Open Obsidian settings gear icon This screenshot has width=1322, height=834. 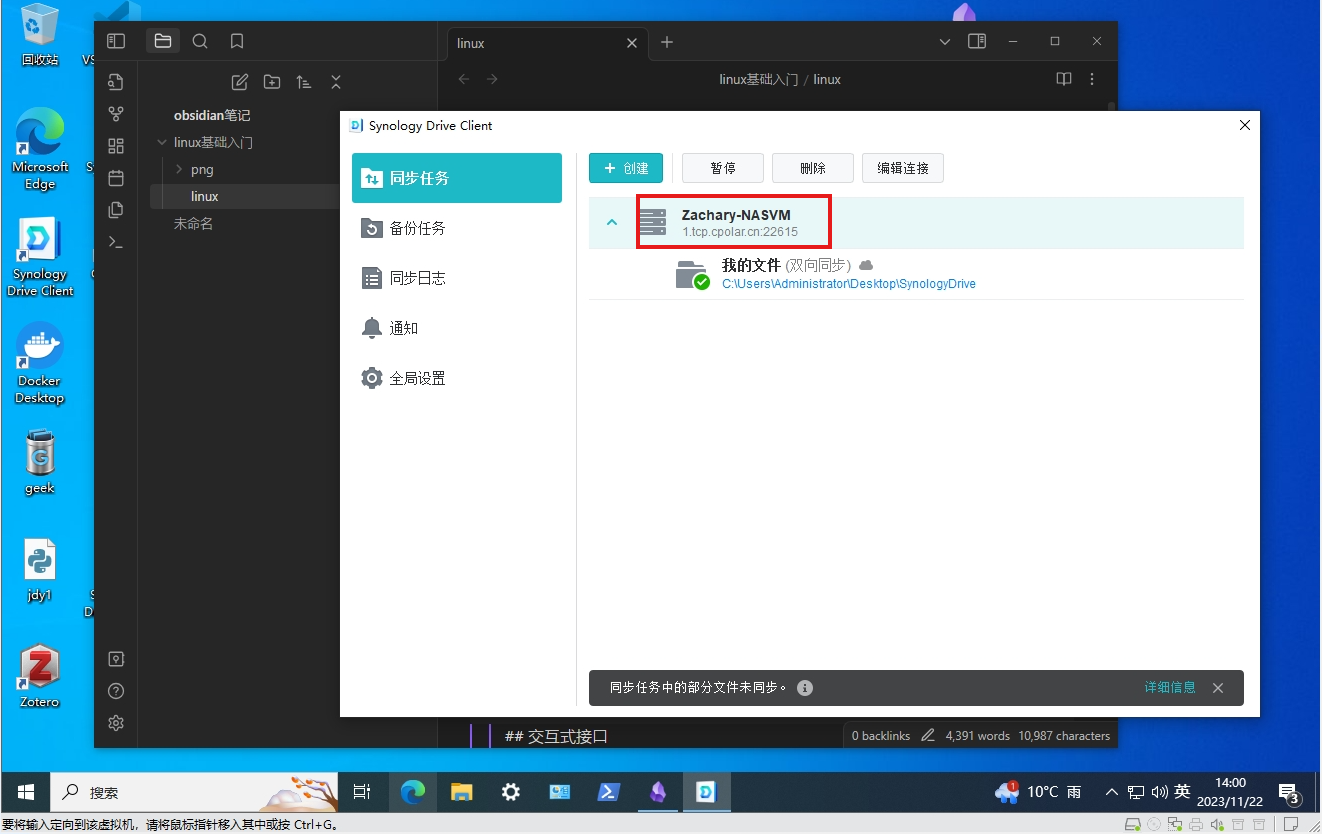click(x=116, y=723)
